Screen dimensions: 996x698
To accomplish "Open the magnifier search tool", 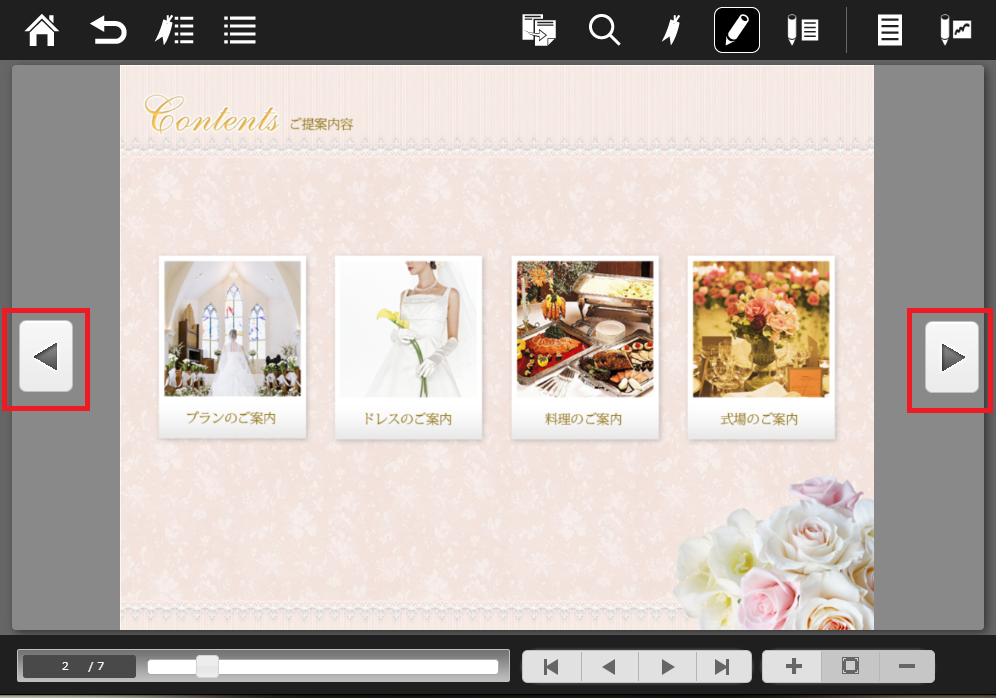I will [604, 30].
